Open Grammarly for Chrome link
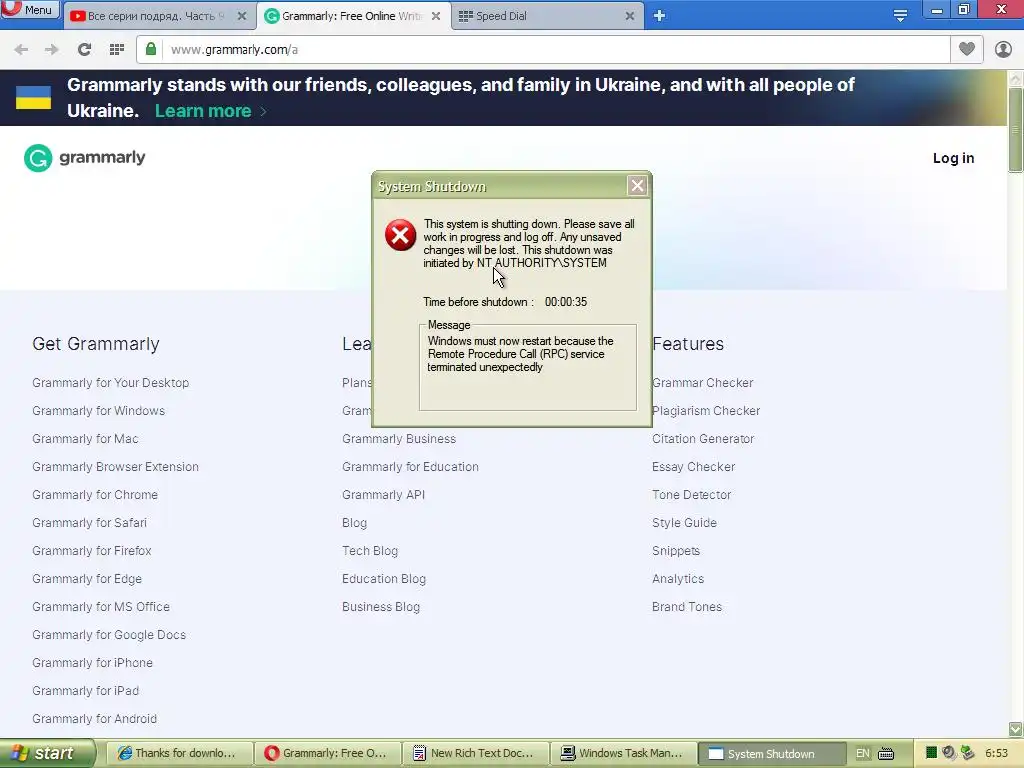1024x768 pixels. coord(95,495)
